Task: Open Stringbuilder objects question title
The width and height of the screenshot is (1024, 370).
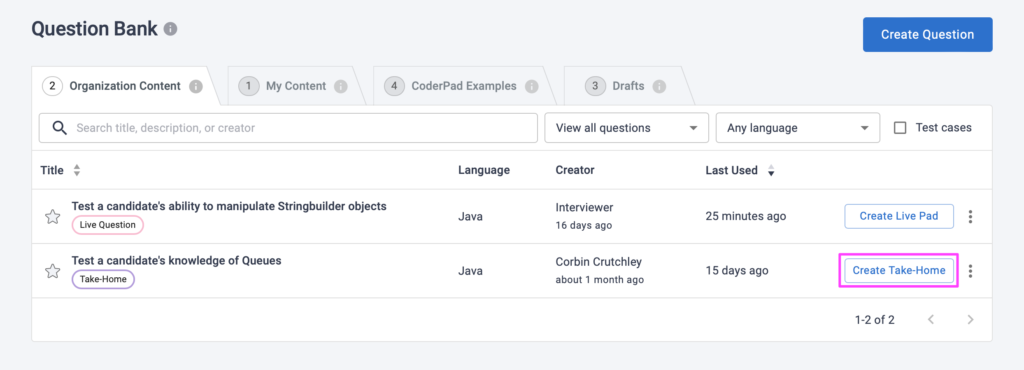Action: (229, 206)
